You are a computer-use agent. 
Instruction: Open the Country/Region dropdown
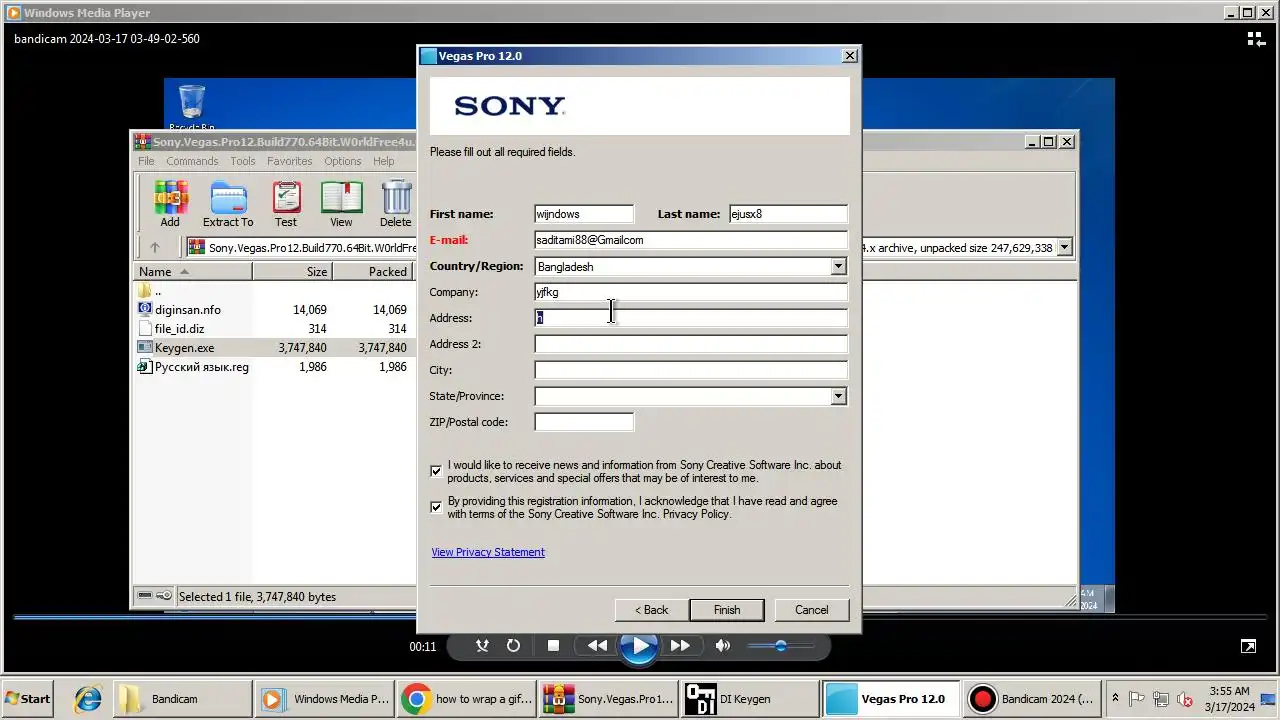coord(838,266)
